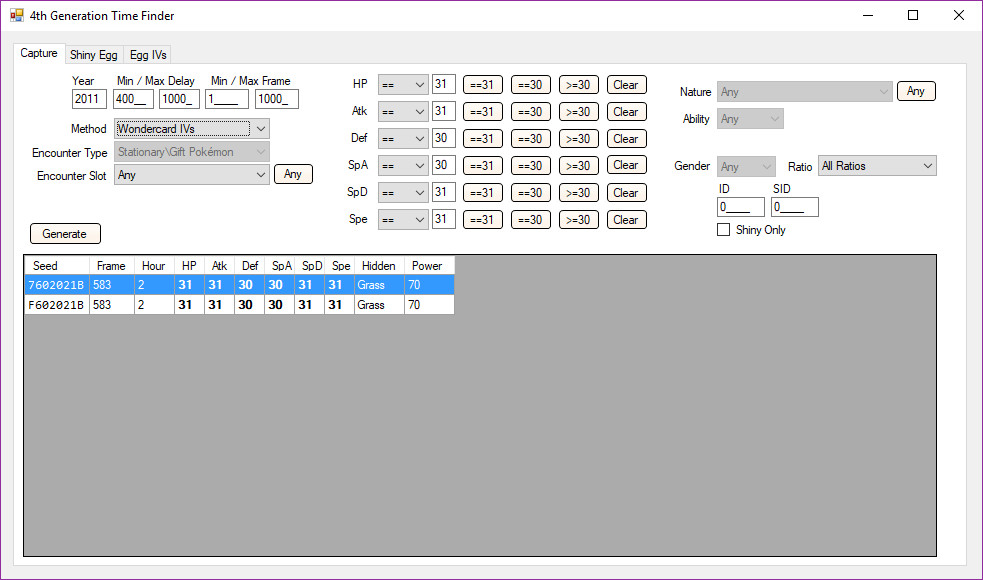Click the Generate button

point(65,233)
